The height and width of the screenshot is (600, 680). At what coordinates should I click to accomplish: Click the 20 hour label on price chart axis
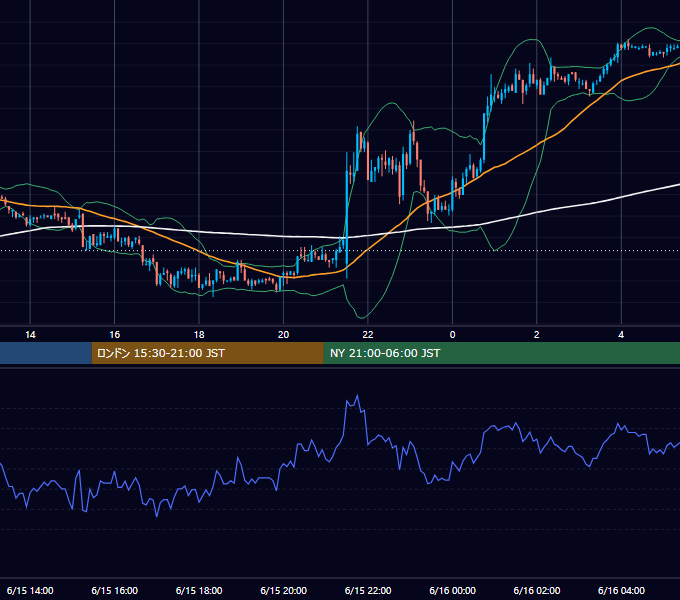283,335
